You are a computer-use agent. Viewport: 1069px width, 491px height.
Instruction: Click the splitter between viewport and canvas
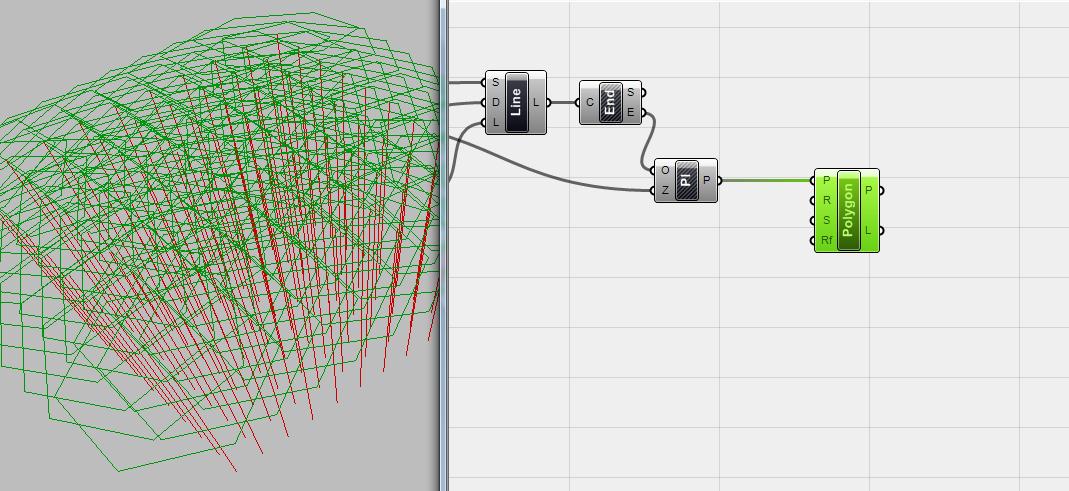[444, 246]
